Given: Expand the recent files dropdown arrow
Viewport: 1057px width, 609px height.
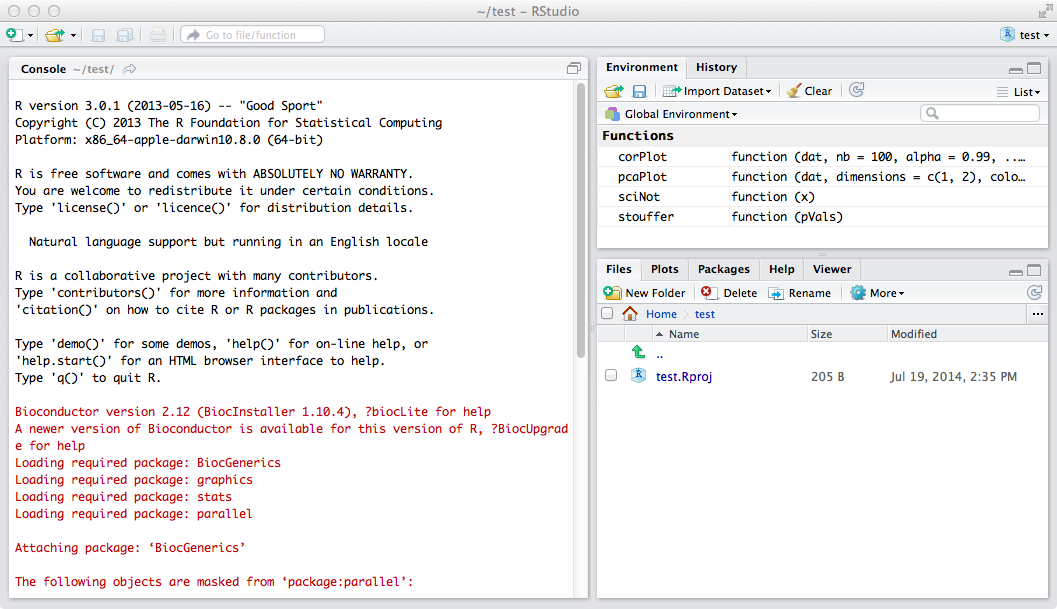Looking at the screenshot, I should coord(73,36).
